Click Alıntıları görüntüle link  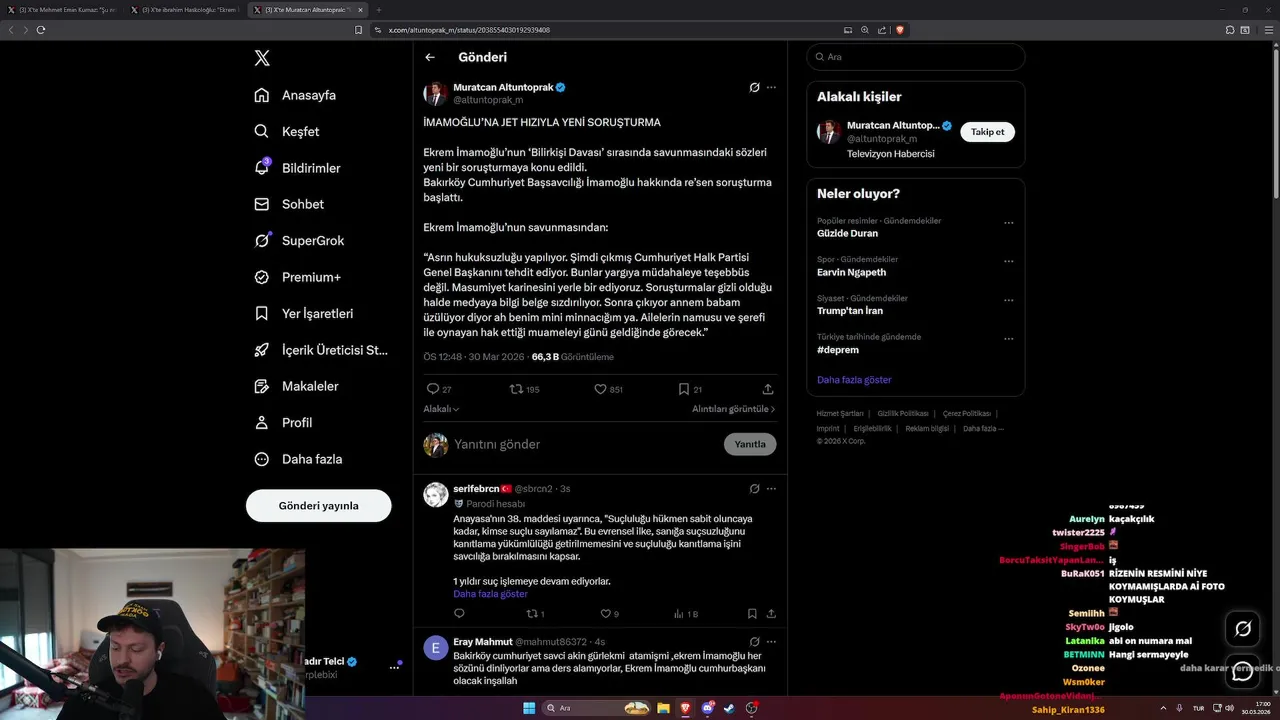tap(734, 409)
